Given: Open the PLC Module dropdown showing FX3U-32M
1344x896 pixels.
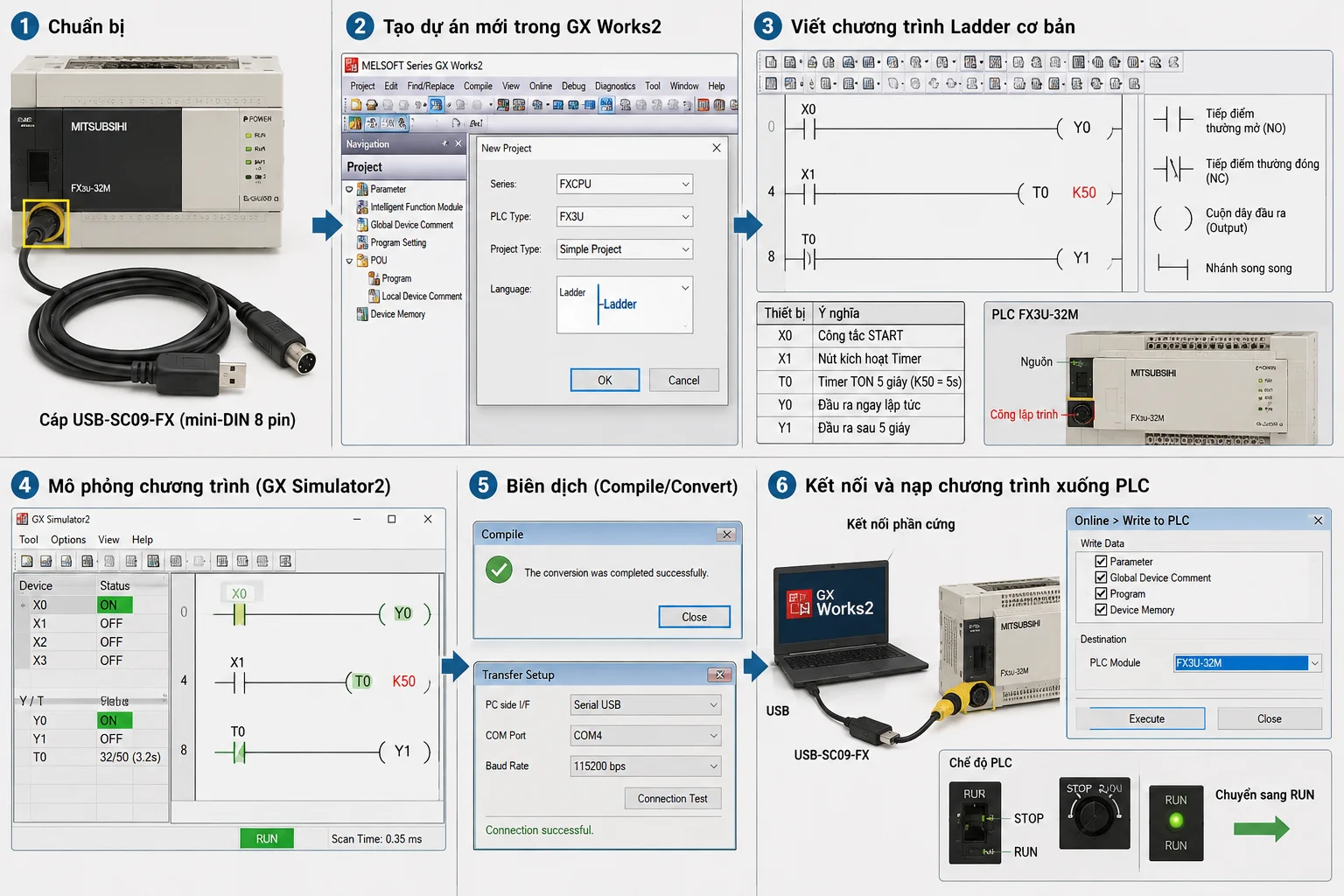Looking at the screenshot, I should (1247, 663).
